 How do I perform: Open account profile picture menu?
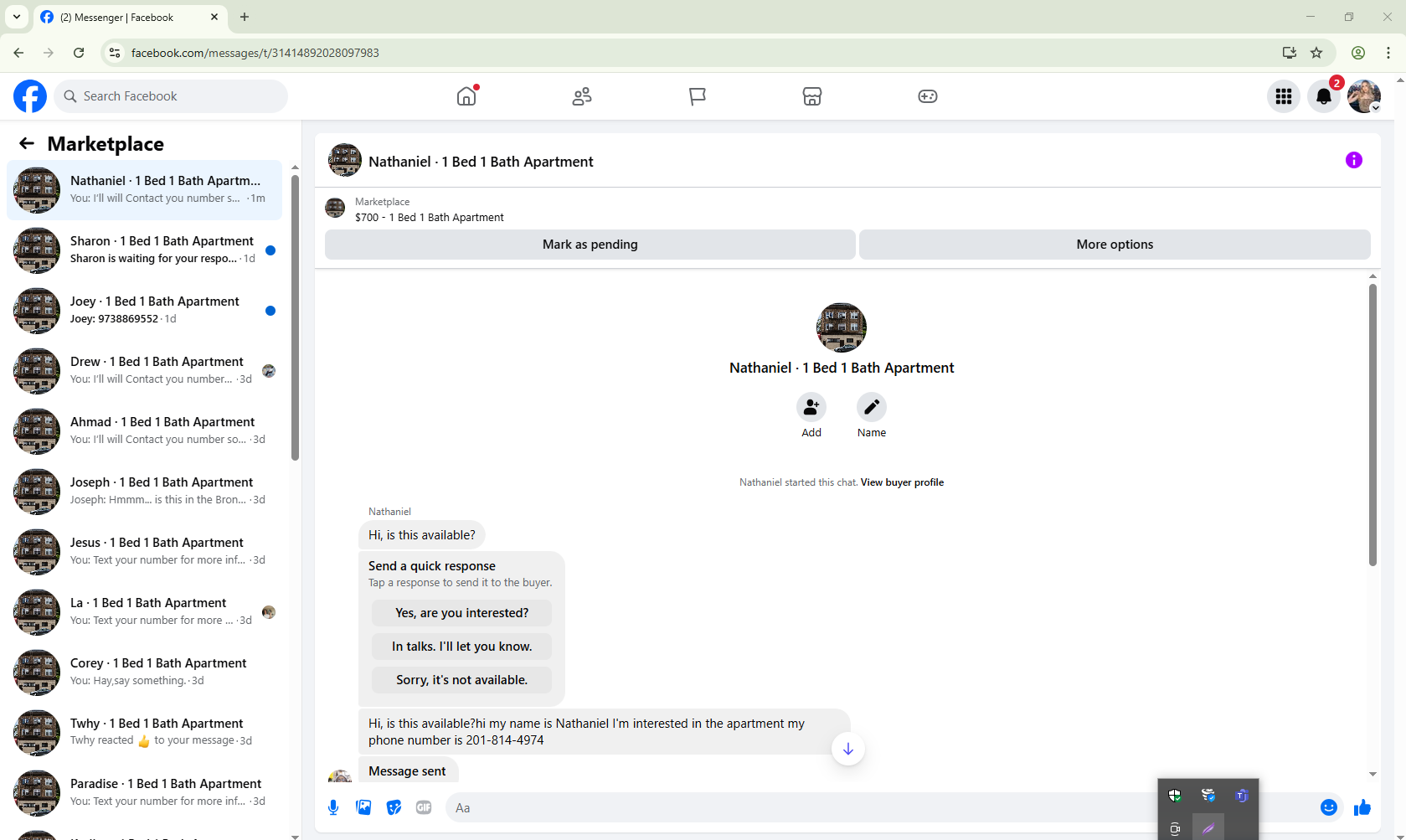tap(1364, 96)
